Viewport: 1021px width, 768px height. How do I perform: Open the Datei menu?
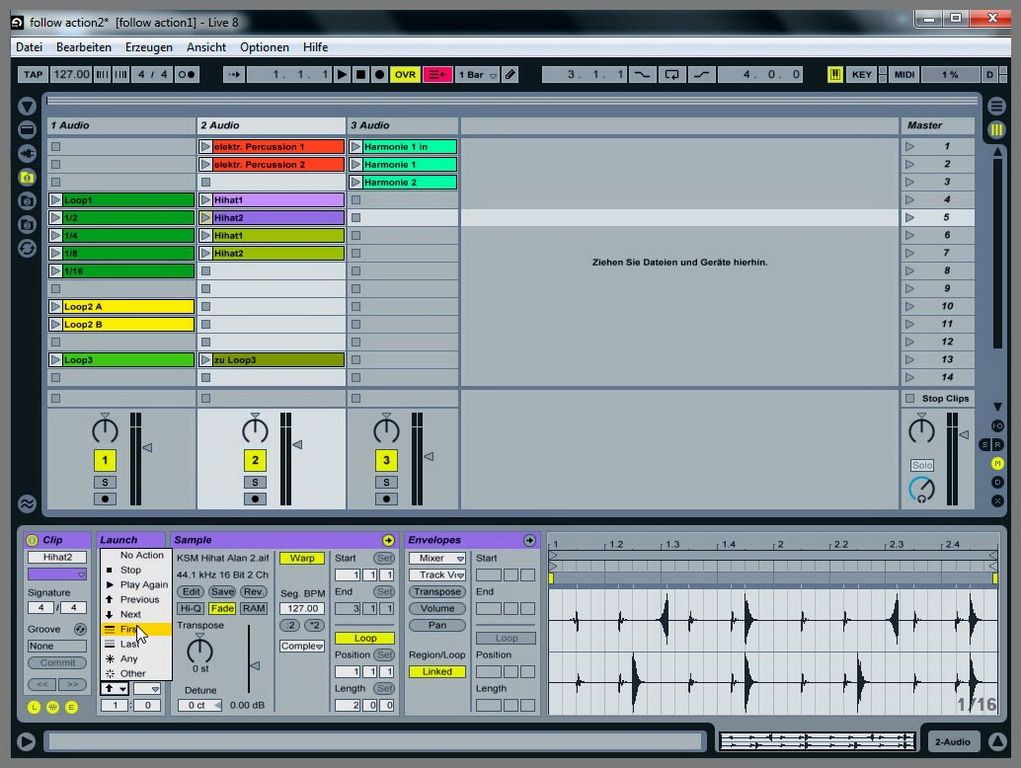click(x=29, y=47)
